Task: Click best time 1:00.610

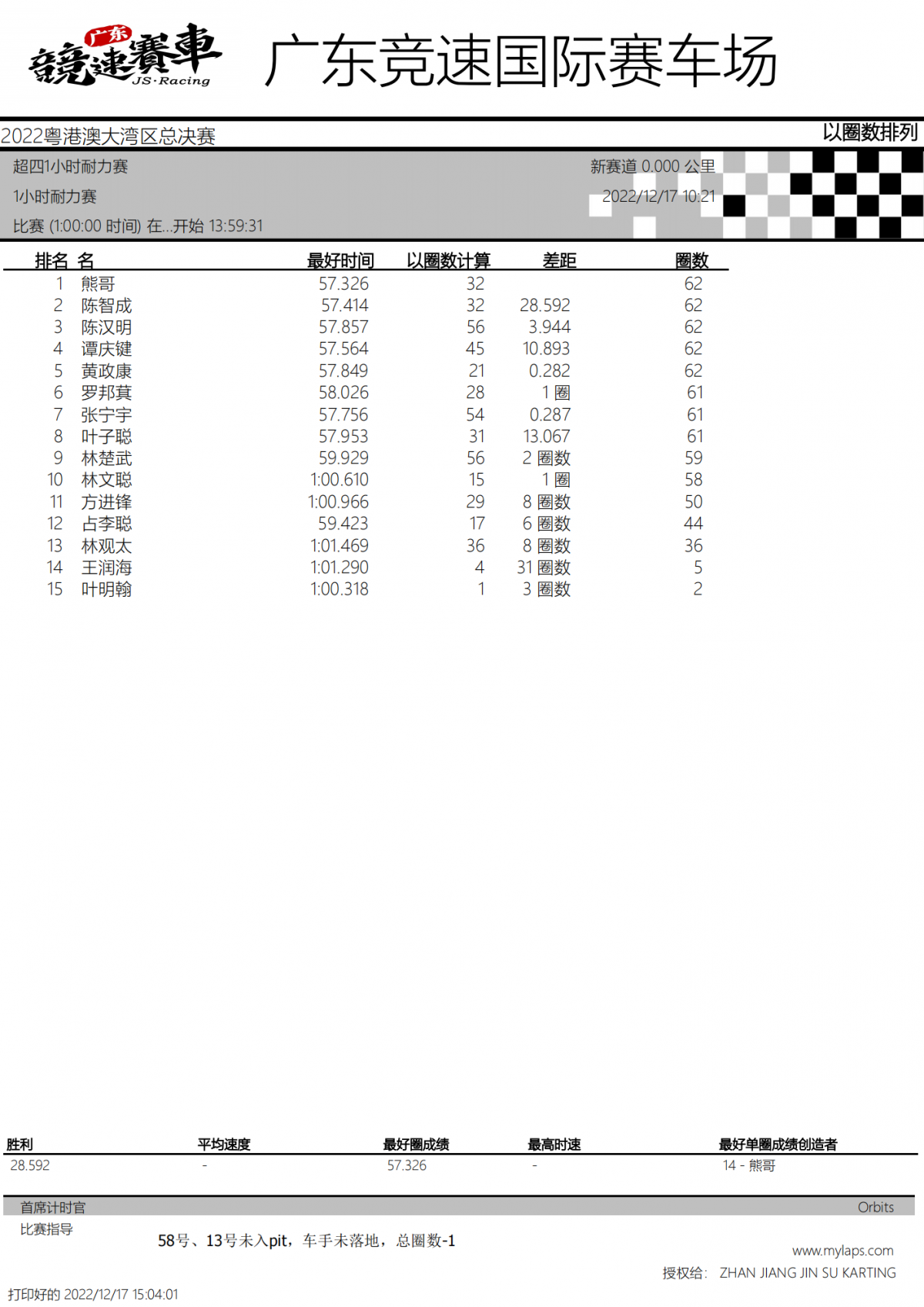Action: (x=339, y=480)
